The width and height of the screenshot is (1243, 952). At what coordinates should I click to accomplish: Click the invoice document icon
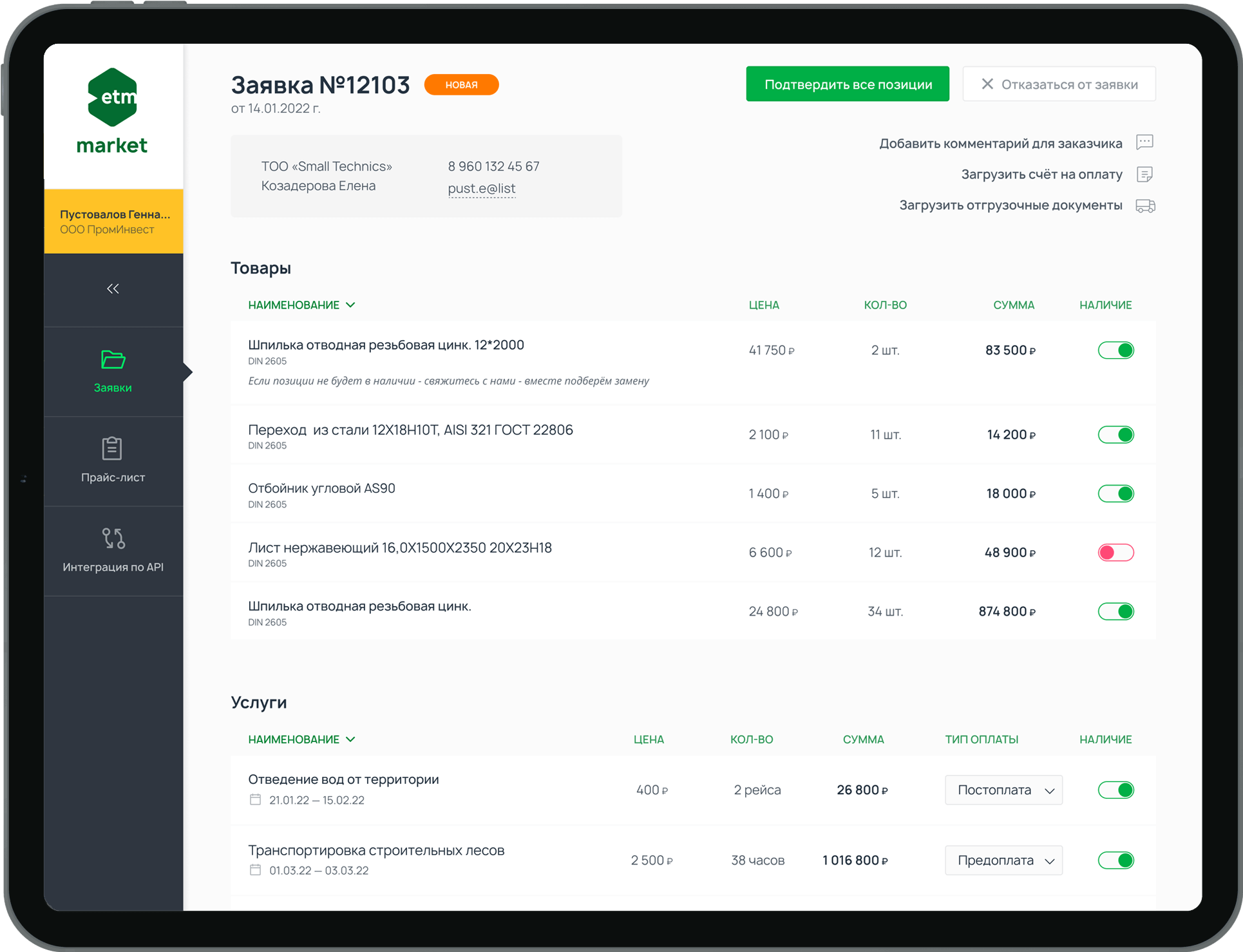coord(1144,174)
